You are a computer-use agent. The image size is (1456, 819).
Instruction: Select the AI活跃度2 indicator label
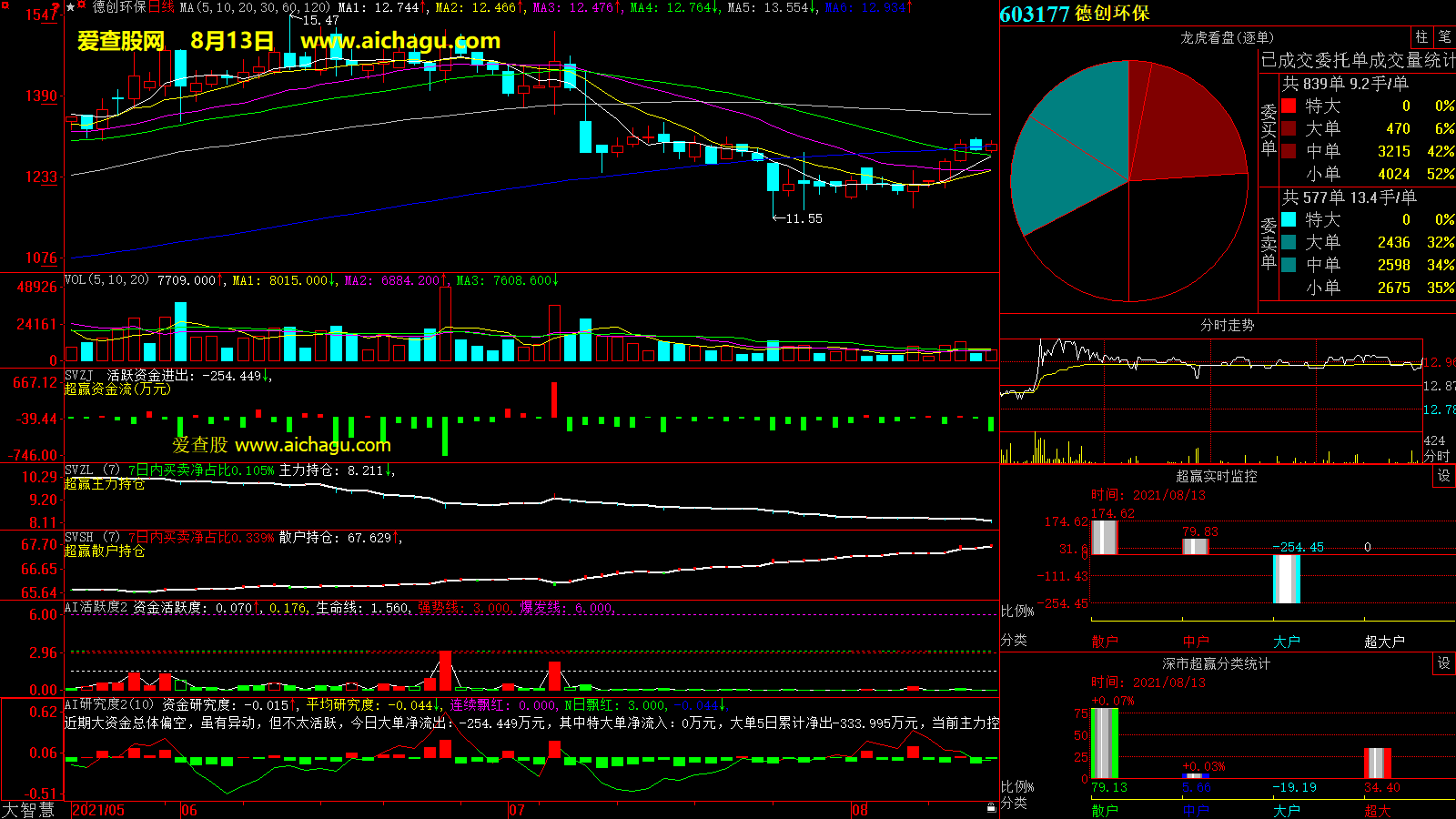(96, 607)
